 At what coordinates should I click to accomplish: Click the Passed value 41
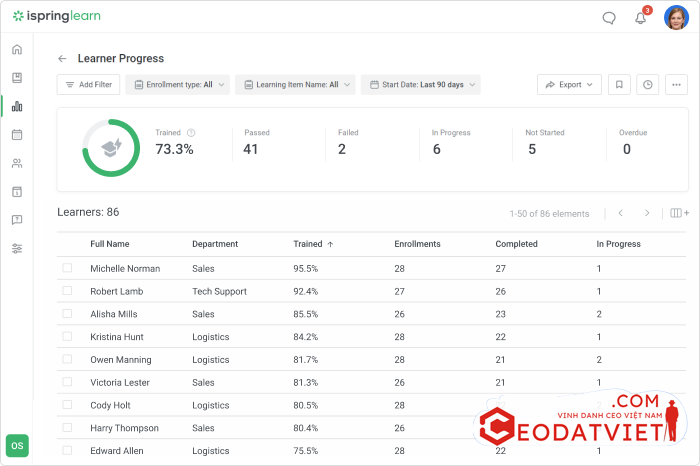coord(250,149)
